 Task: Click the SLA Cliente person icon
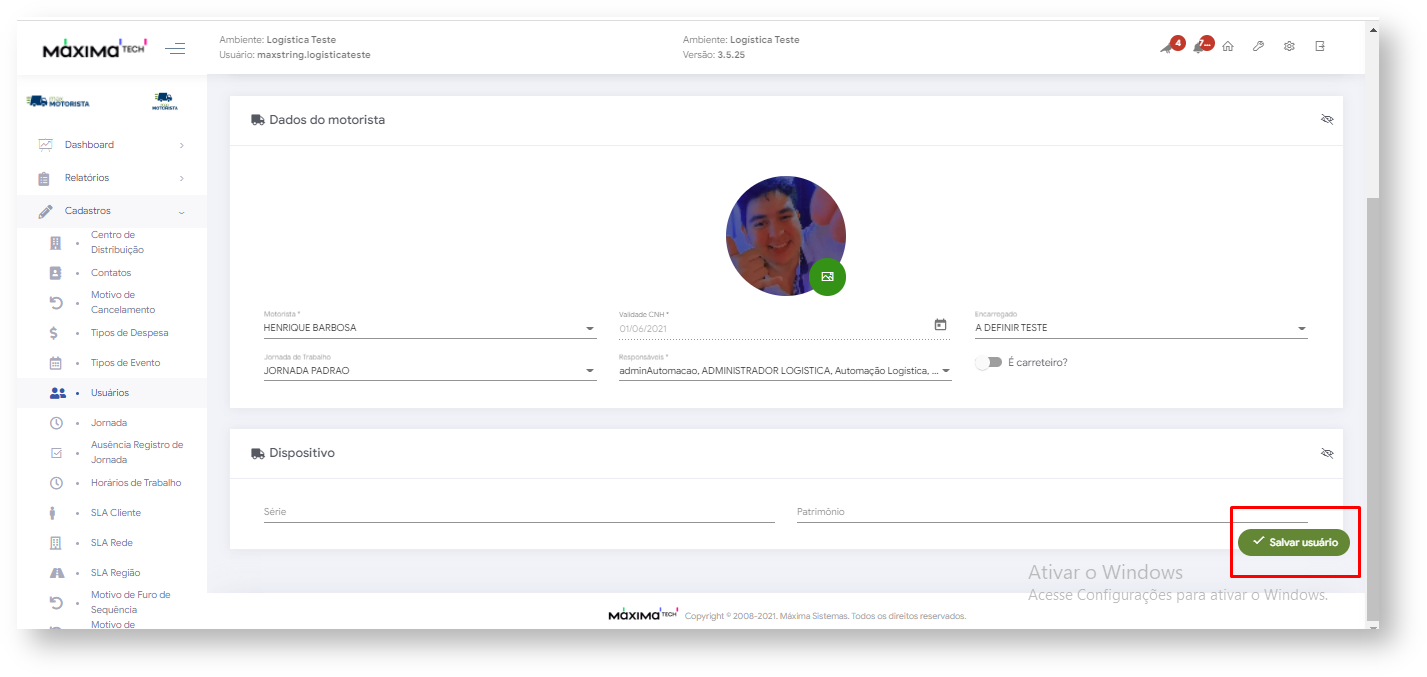tap(53, 513)
